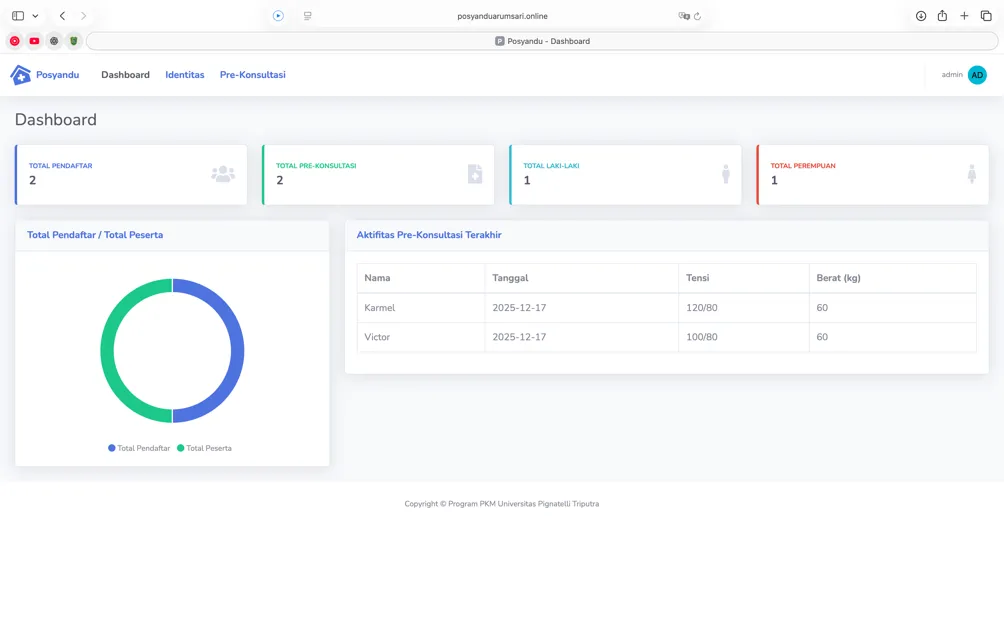This screenshot has width=1004, height=628.
Task: Toggle Total Peserta legend item in chart
Action: point(204,448)
